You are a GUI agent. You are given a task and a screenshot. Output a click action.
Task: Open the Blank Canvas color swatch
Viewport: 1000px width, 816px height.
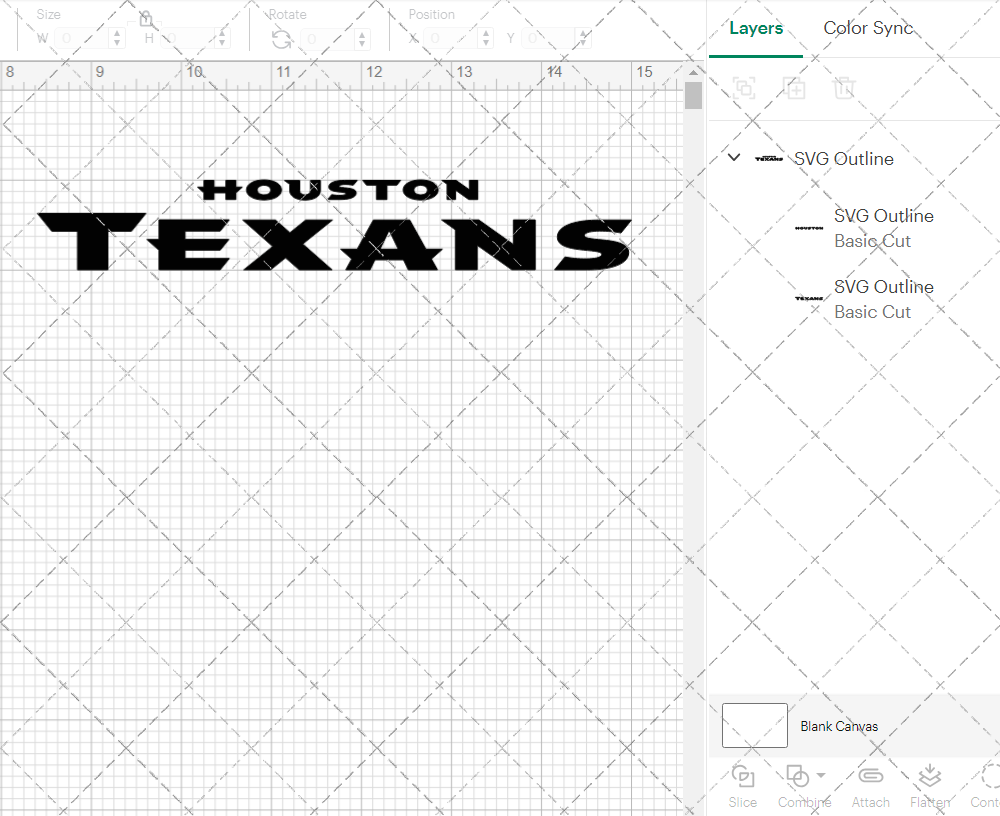754,725
